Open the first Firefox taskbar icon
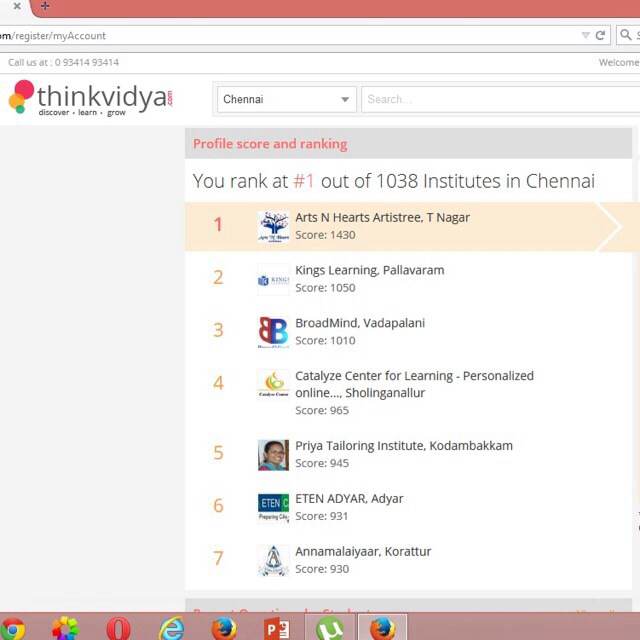The height and width of the screenshot is (640, 640). pos(224,629)
